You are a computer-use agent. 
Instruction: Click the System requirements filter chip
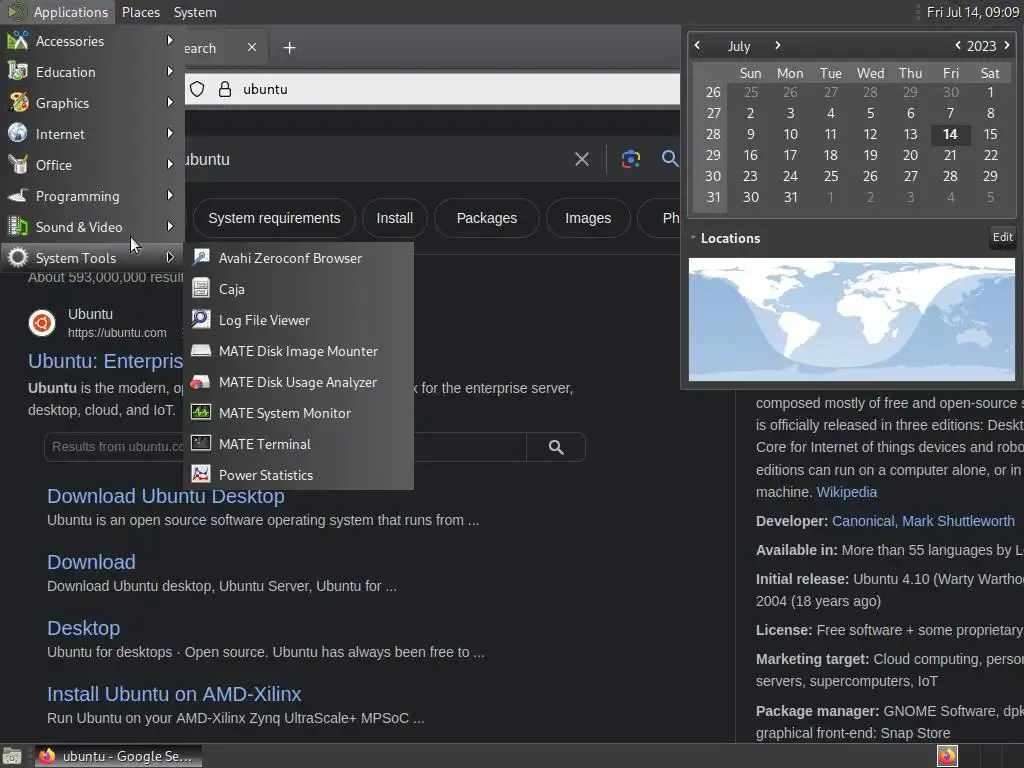pos(274,218)
